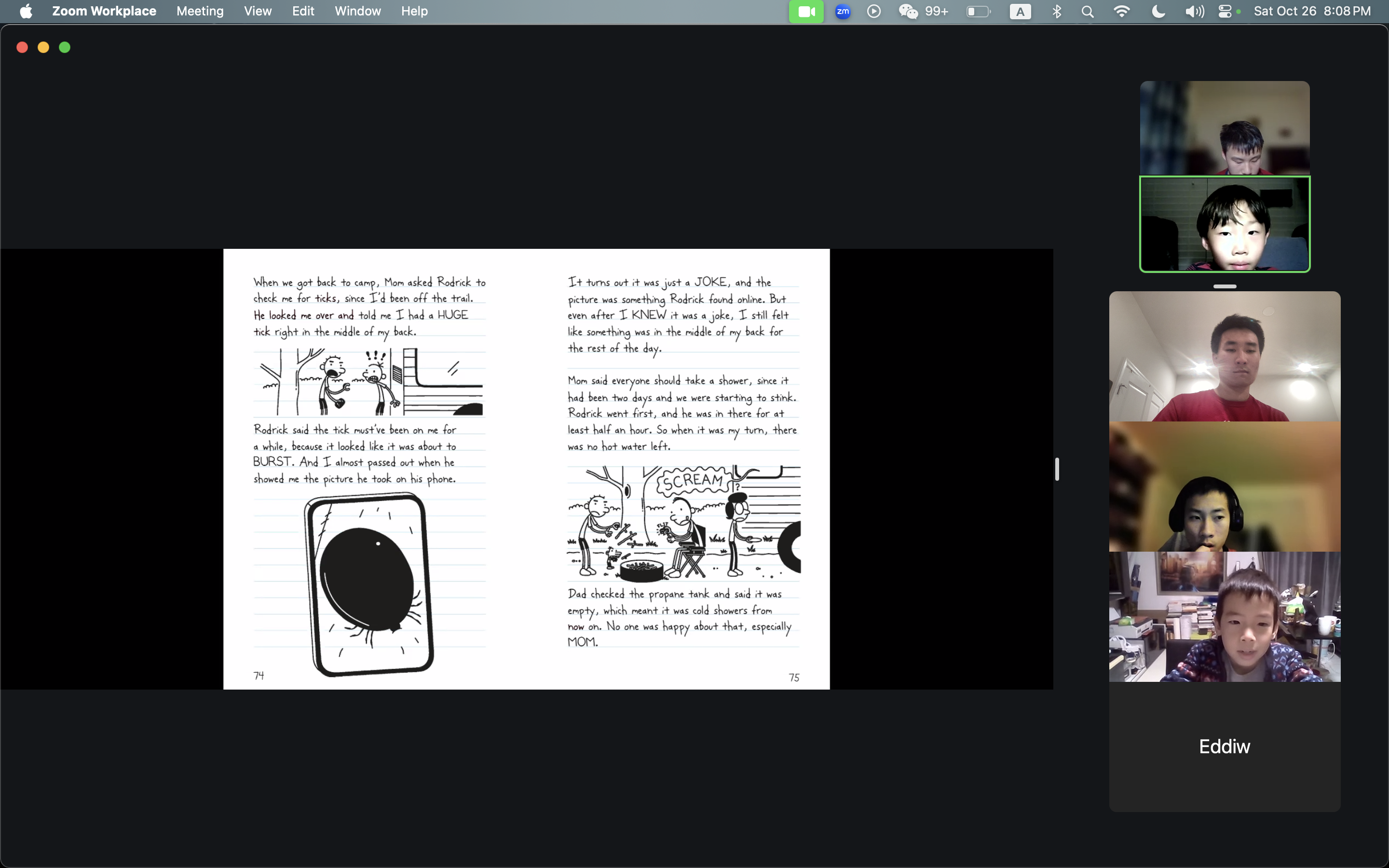Viewport: 1389px width, 868px height.
Task: Open the View menu
Action: pyautogui.click(x=258, y=12)
